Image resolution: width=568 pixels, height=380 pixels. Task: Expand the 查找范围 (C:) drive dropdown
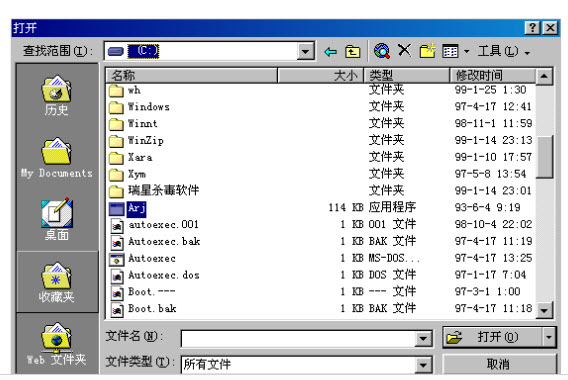305,51
